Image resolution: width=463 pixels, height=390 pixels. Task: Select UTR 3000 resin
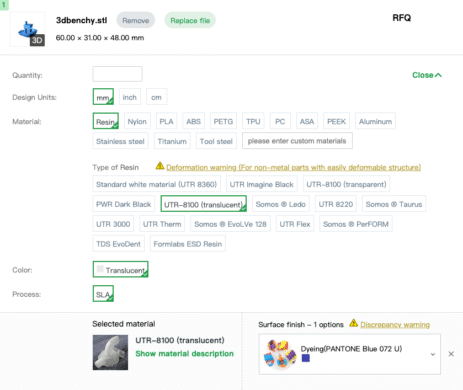[x=113, y=224]
